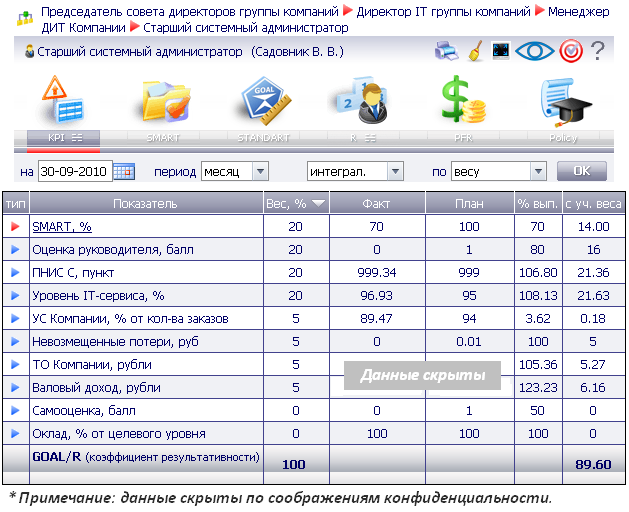This screenshot has height=512, width=629.
Task: Expand the Уровень IT-сервиса row arrow
Action: 15,296
